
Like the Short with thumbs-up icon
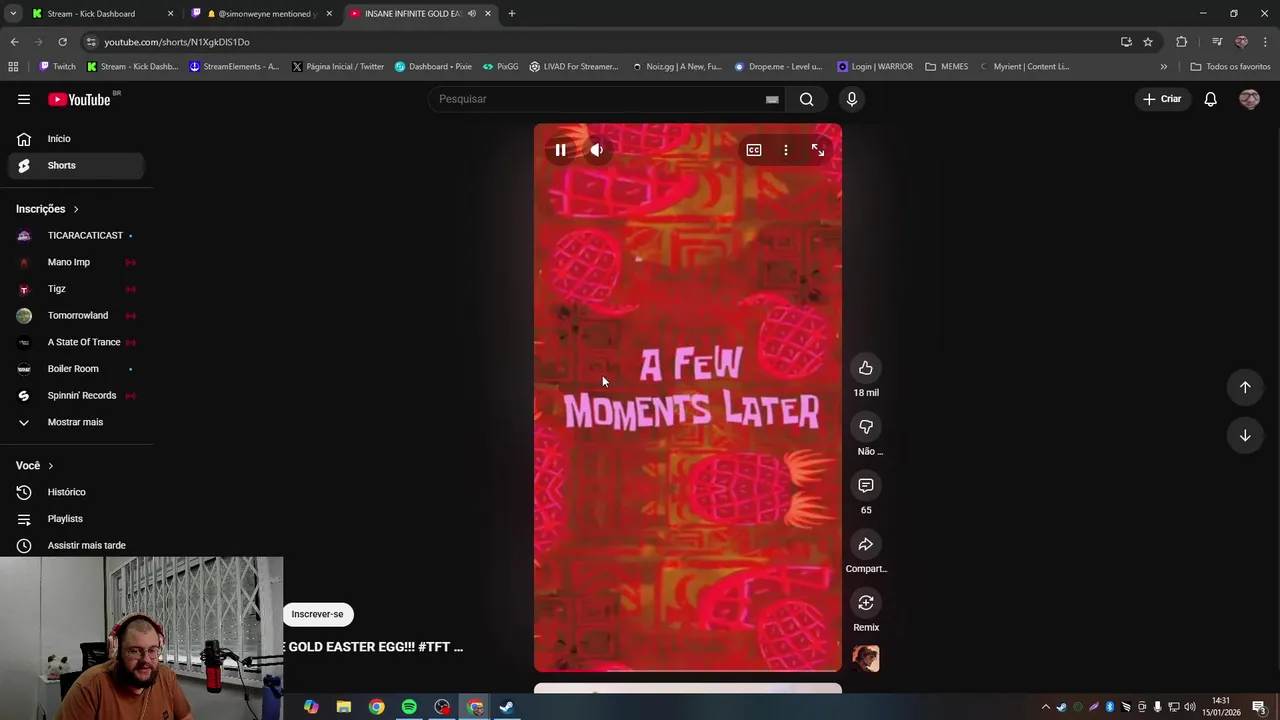coord(866,368)
